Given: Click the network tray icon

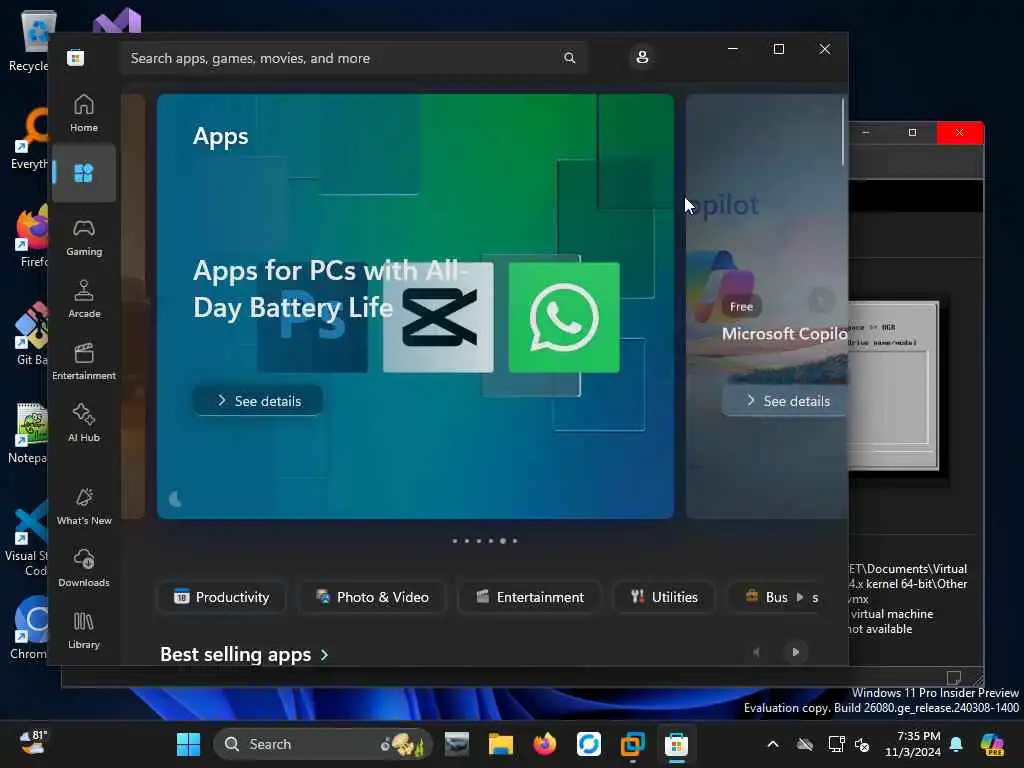Looking at the screenshot, I should pos(836,744).
